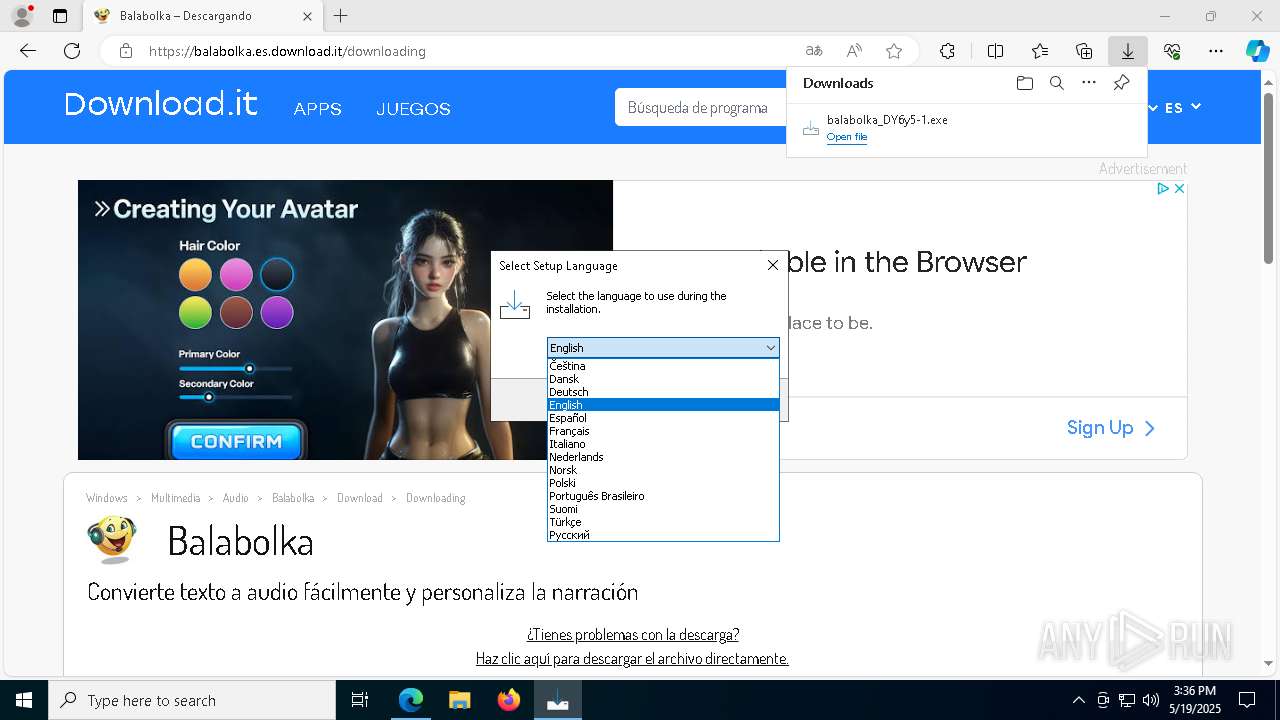This screenshot has width=1280, height=720.
Task: Open a new tab with plus button
Action: (341, 16)
